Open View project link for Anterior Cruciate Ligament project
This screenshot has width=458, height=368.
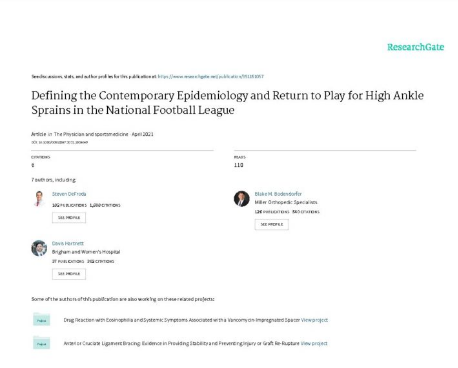pos(314,343)
